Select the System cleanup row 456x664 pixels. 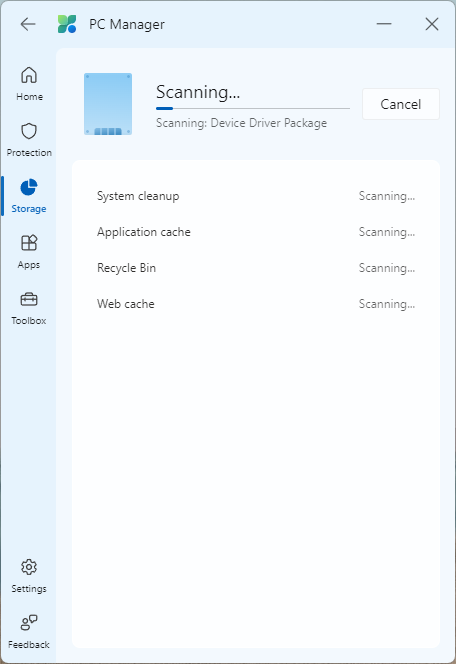(x=256, y=196)
